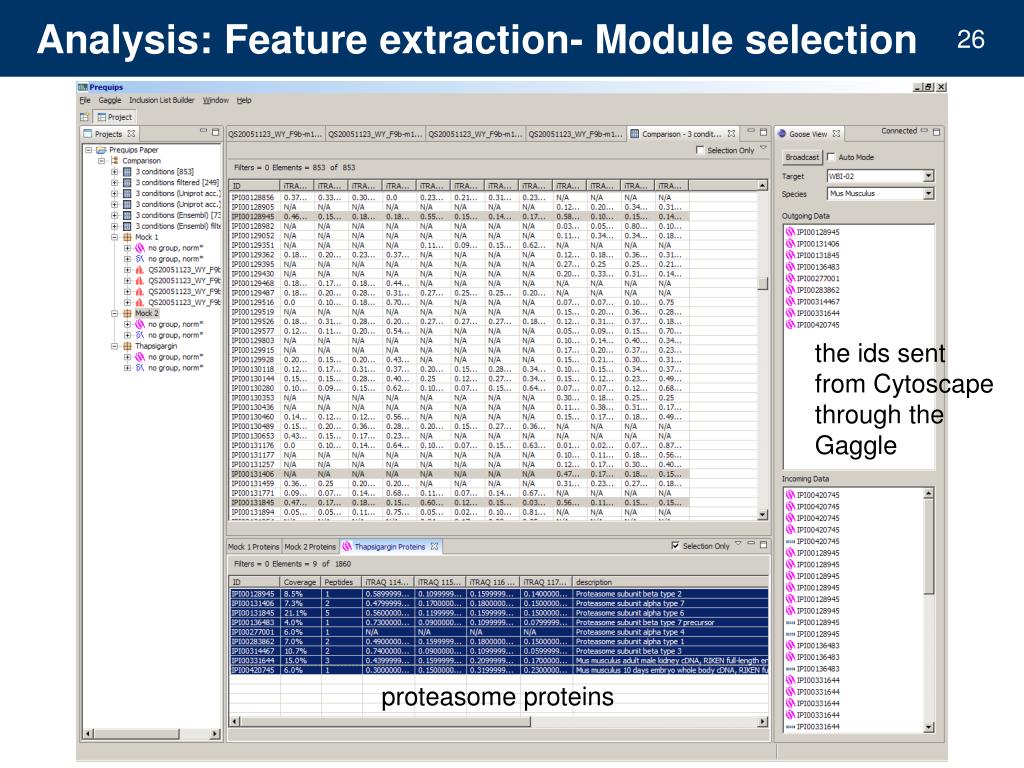Open the File menu
This screenshot has width=1024, height=768.
[x=85, y=101]
